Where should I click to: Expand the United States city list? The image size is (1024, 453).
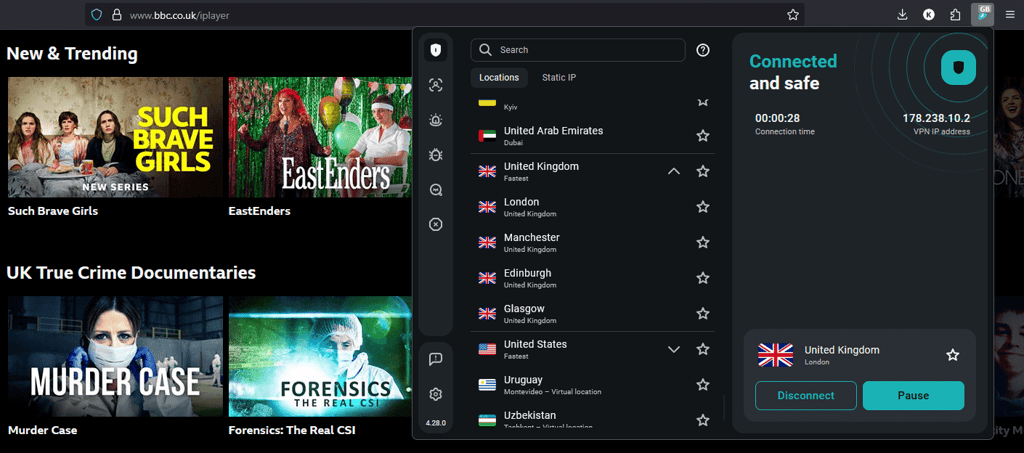click(x=674, y=349)
